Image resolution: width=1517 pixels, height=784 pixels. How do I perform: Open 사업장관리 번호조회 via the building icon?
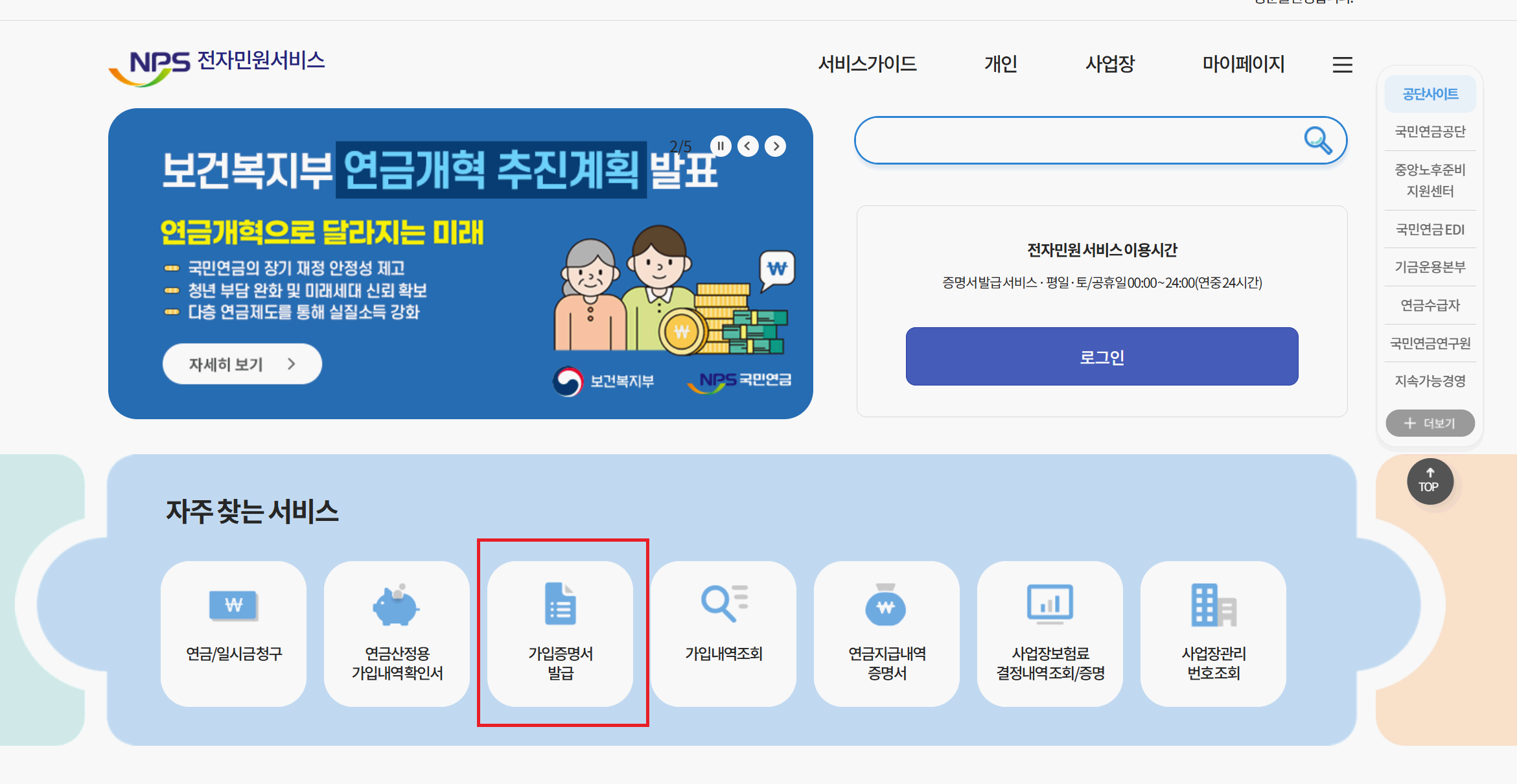click(x=1213, y=604)
